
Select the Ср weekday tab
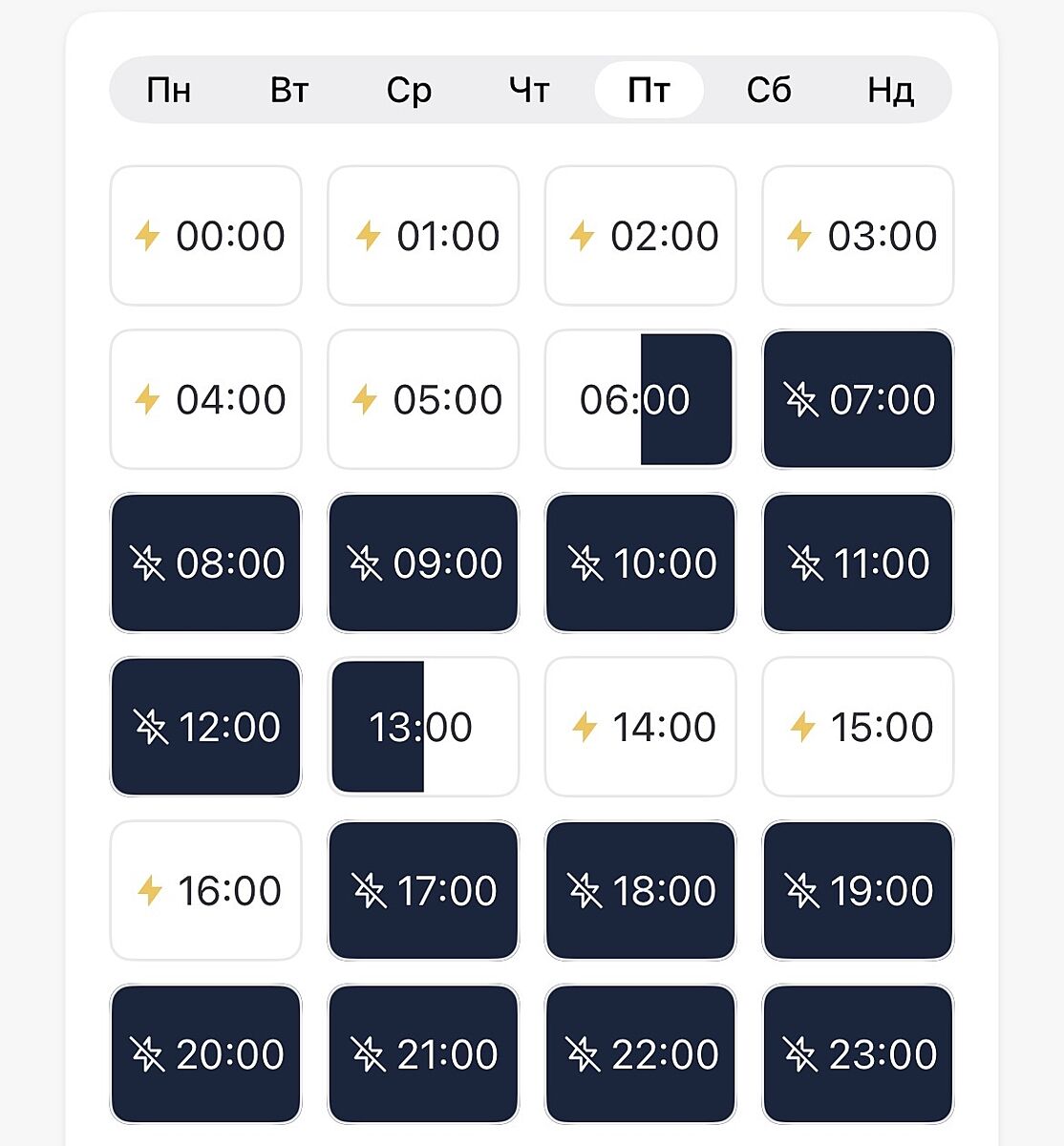point(409,91)
